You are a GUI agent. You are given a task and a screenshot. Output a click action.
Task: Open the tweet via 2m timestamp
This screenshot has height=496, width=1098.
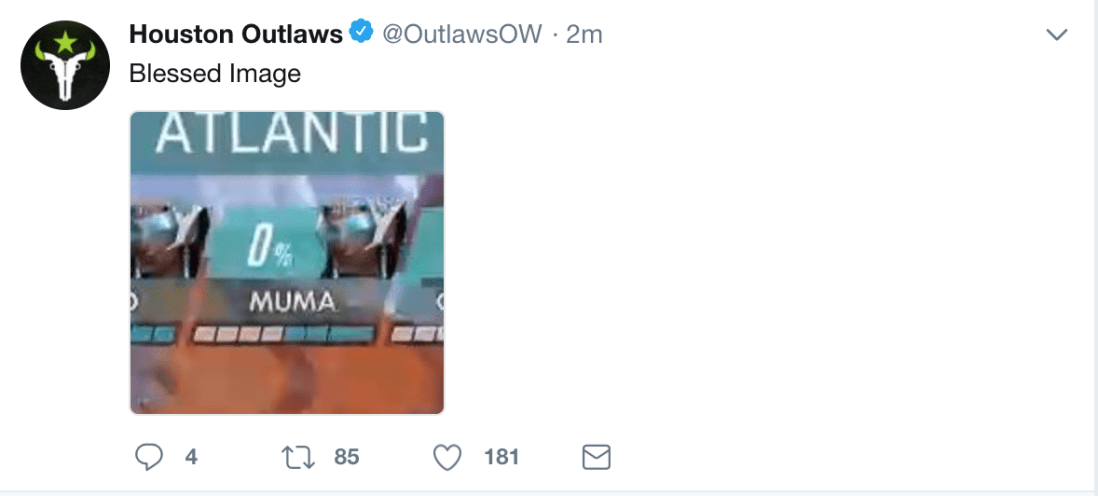584,34
